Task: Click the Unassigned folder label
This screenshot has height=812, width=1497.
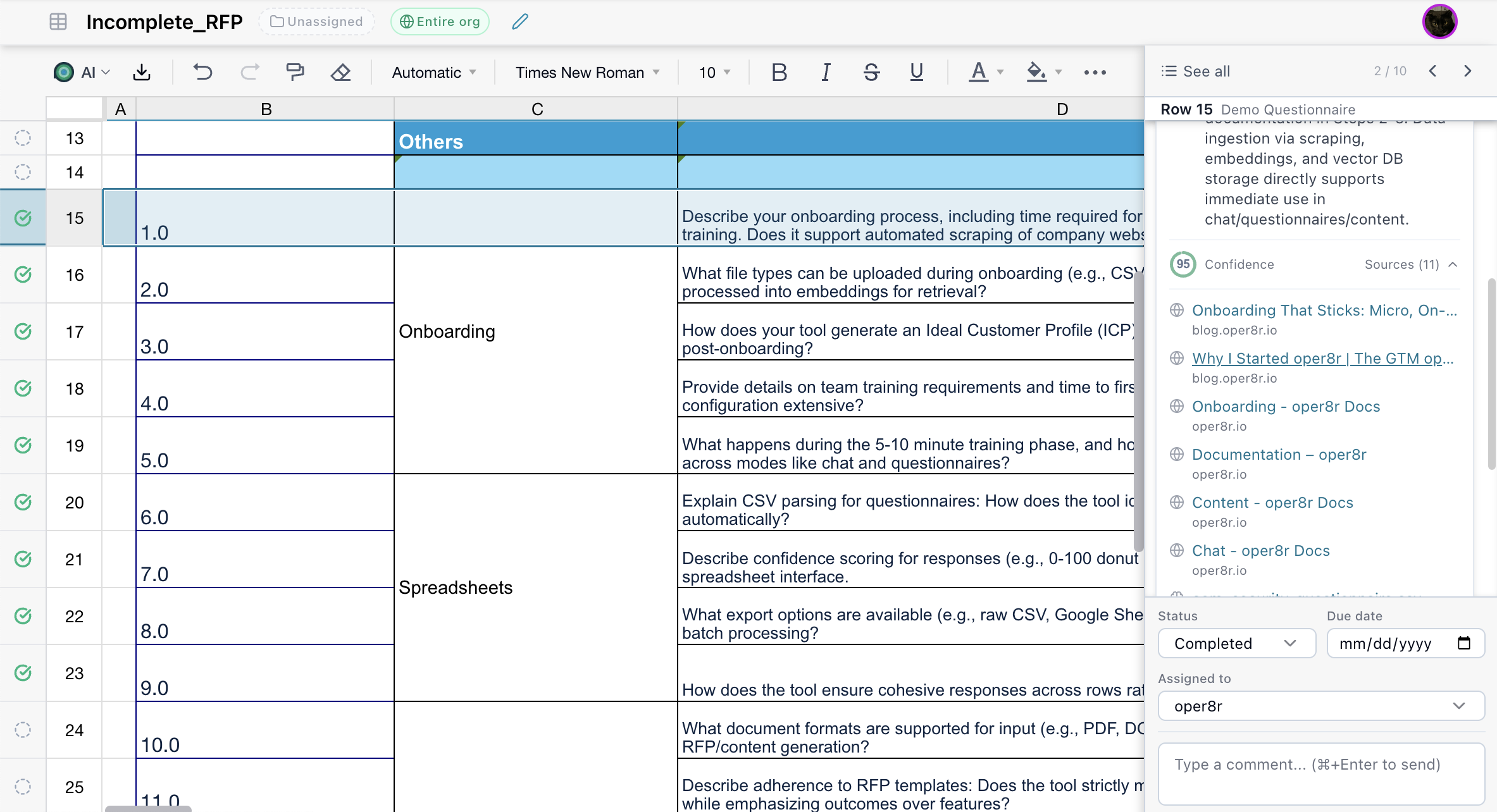Action: pyautogui.click(x=316, y=21)
